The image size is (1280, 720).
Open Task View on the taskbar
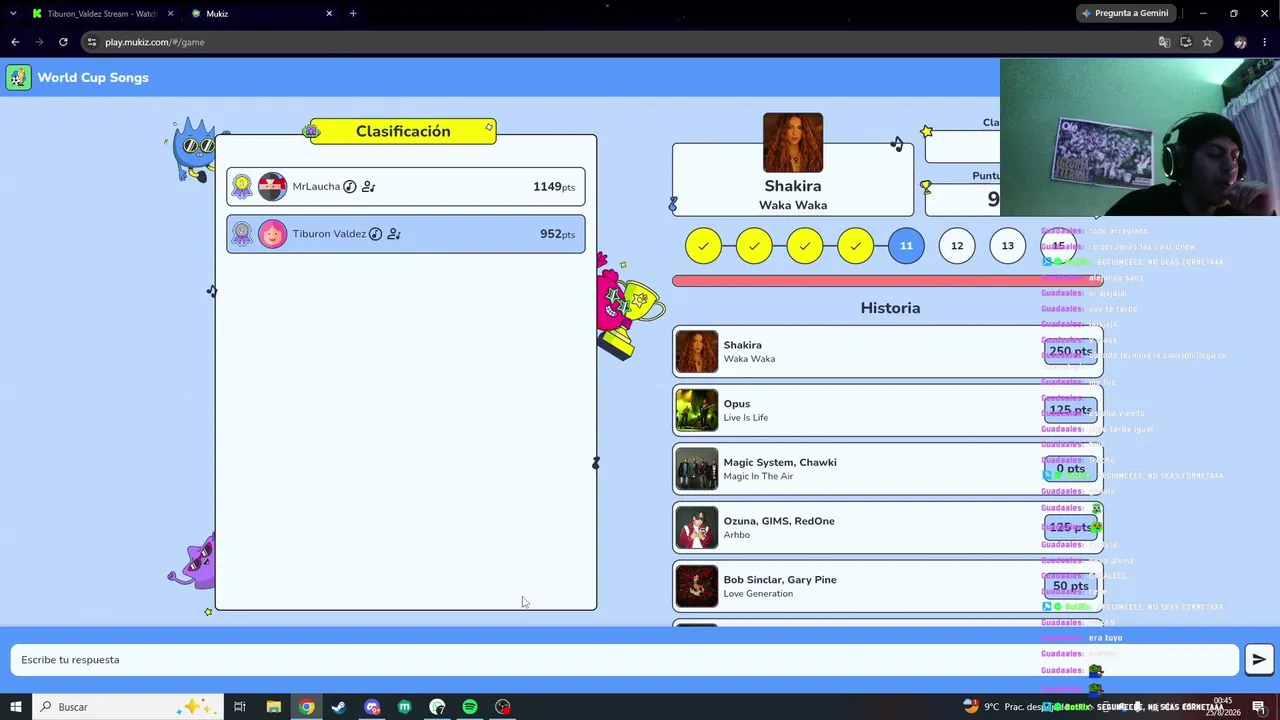(x=240, y=707)
